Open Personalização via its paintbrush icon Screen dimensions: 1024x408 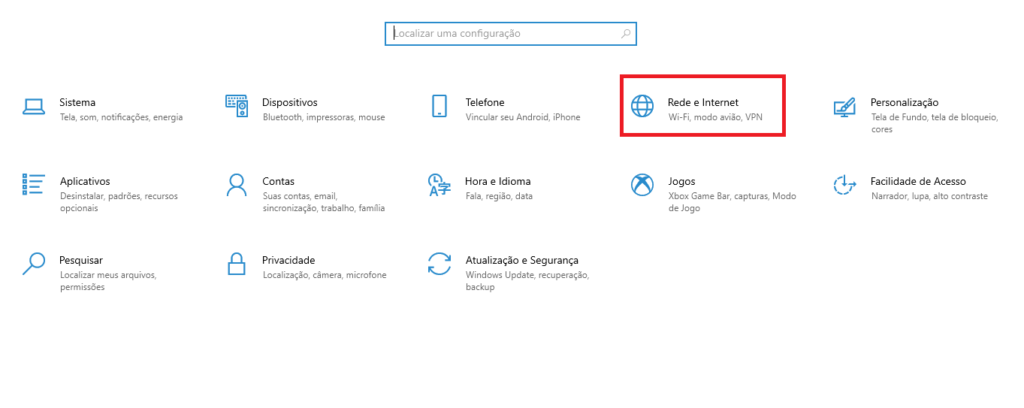[x=844, y=107]
